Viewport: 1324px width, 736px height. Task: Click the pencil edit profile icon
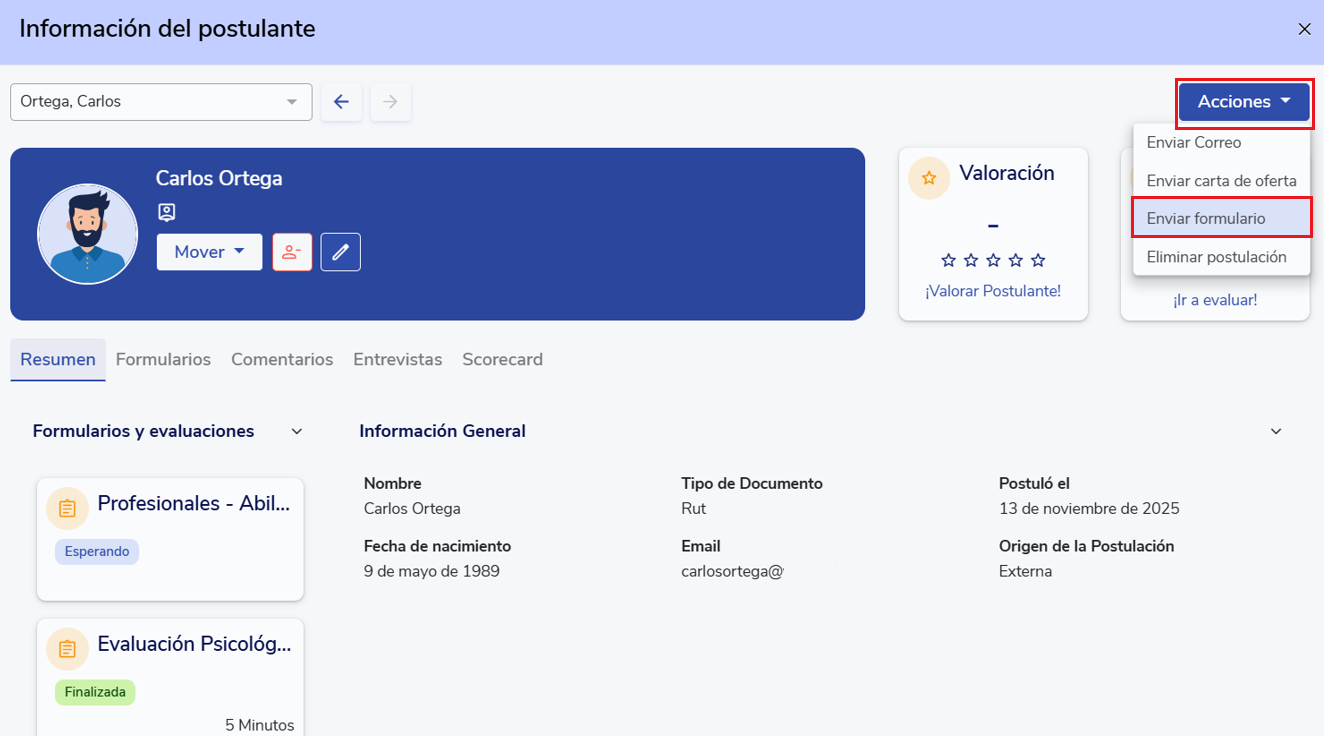click(340, 252)
